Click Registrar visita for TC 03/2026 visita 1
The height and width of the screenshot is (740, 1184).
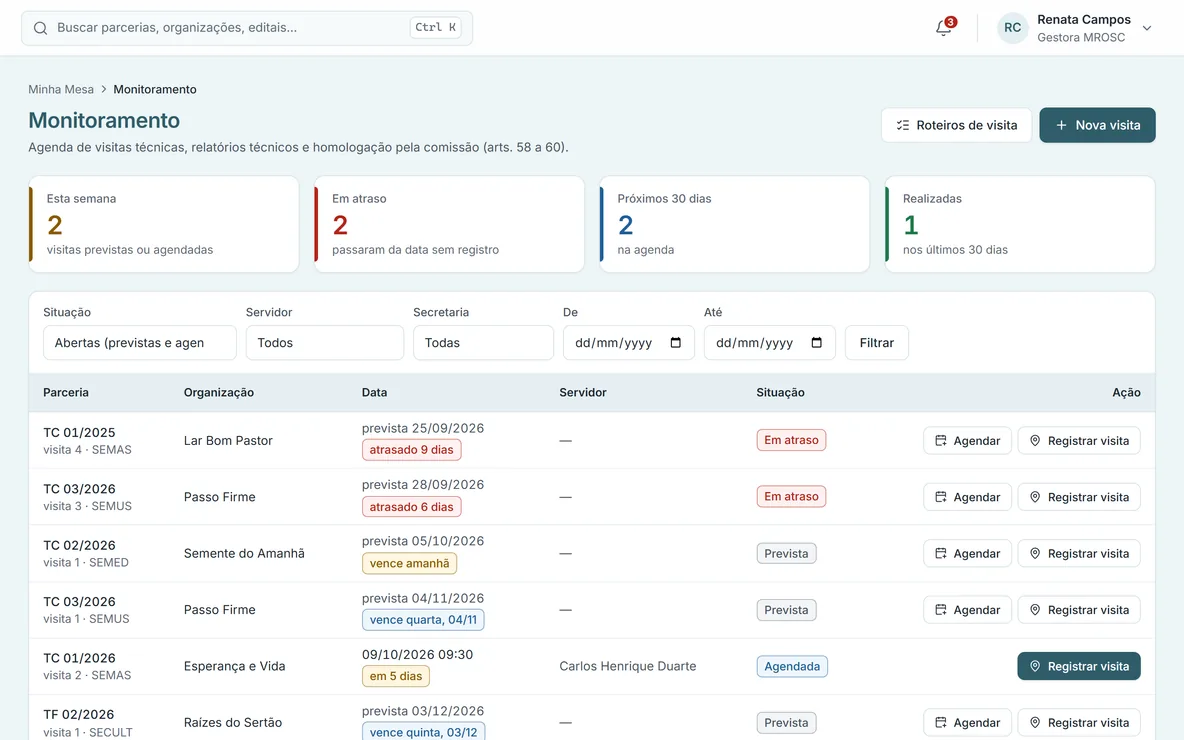[x=1079, y=609]
